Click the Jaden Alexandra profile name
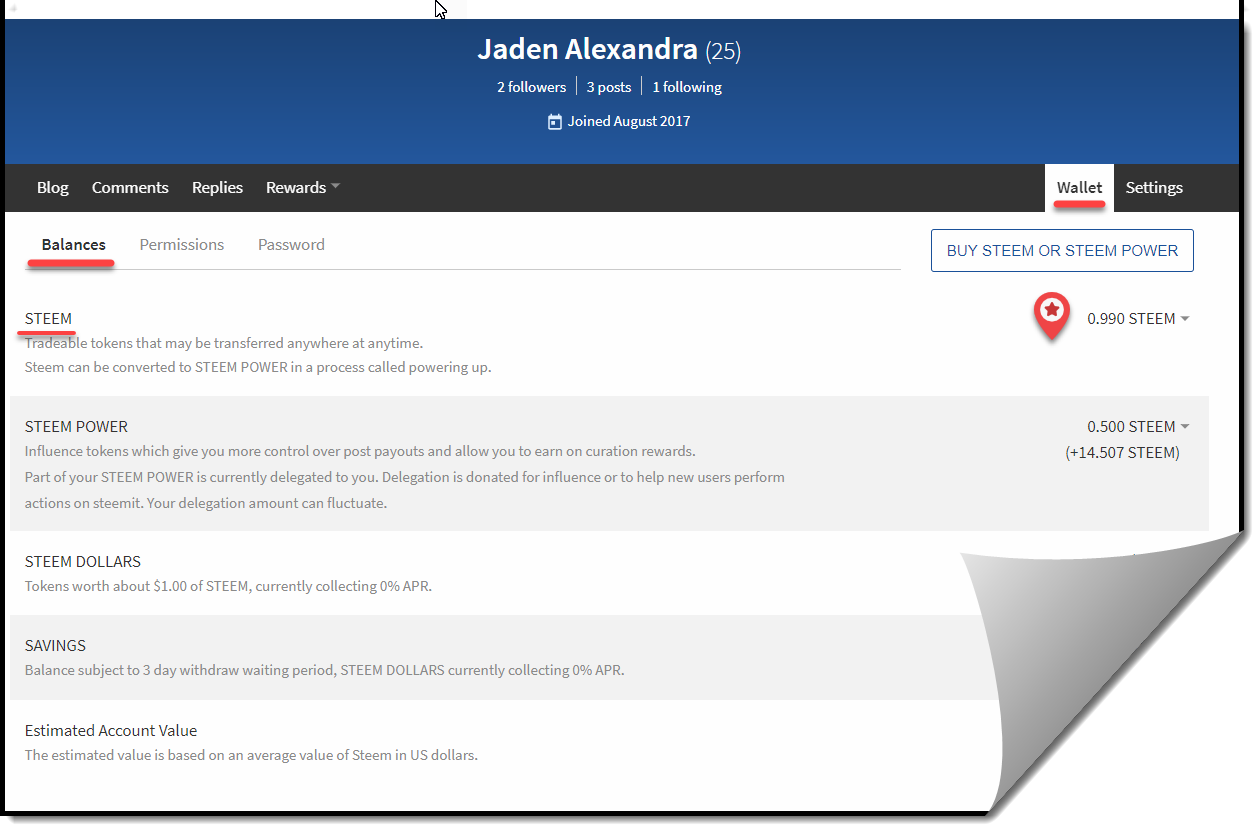 coord(587,49)
